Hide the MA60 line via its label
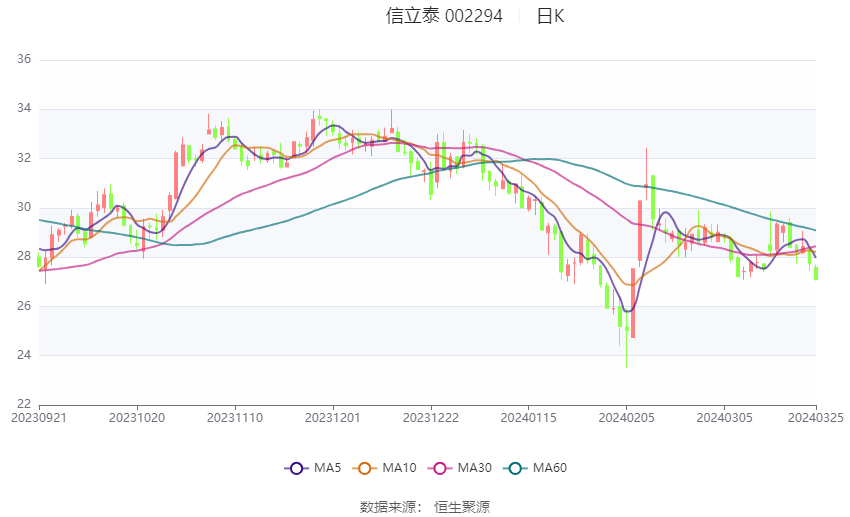Screen dimensions: 850x517 [550, 468]
